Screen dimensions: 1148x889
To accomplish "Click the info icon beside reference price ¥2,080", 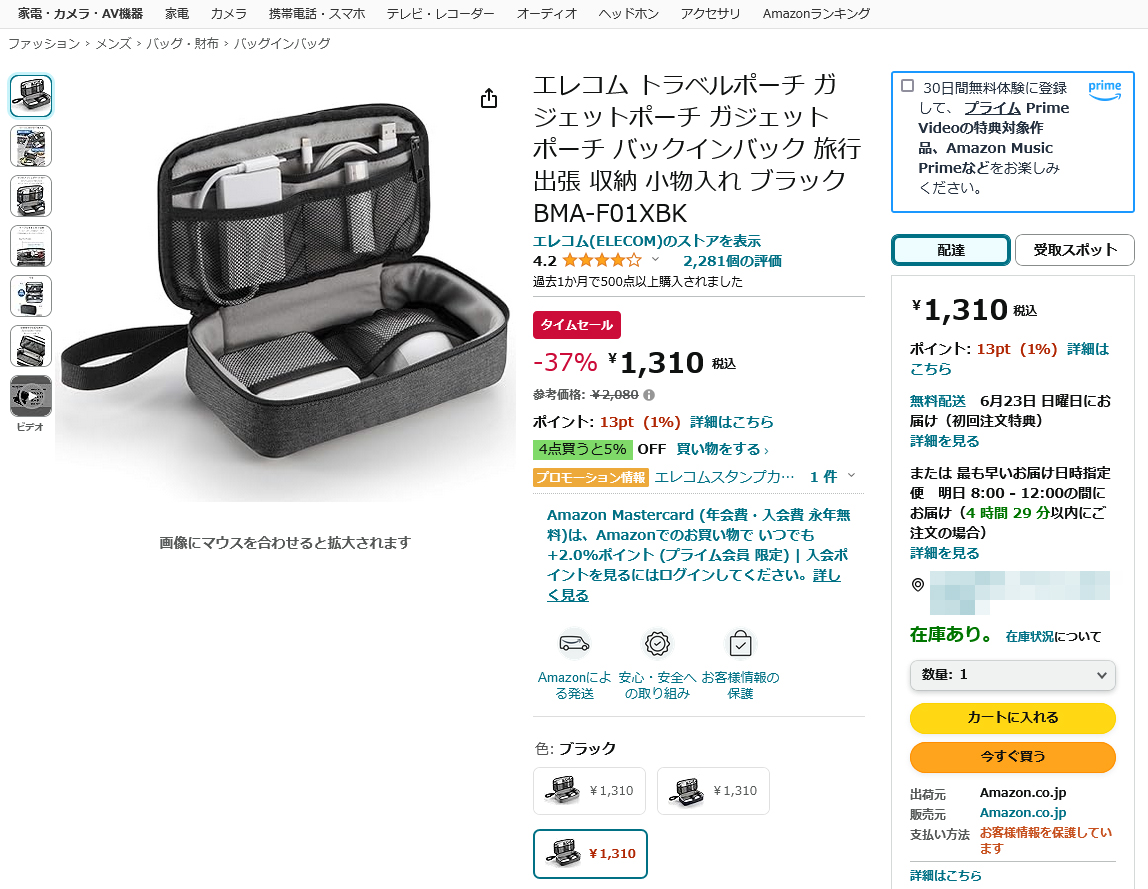I will (x=649, y=395).
